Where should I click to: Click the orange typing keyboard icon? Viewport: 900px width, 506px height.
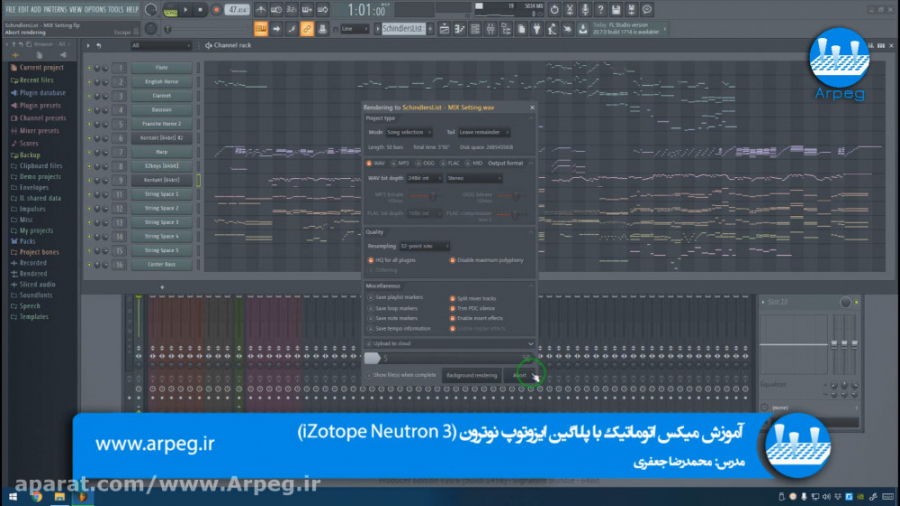(261, 29)
